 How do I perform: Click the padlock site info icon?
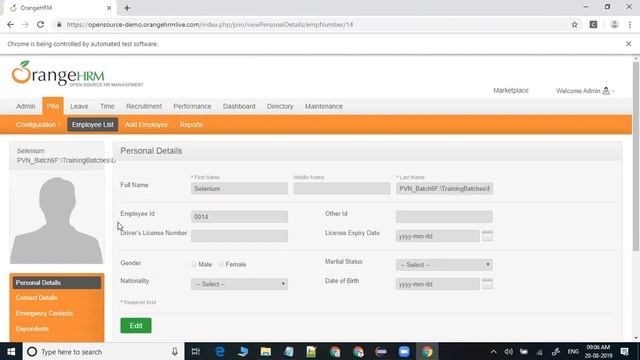click(x=60, y=24)
